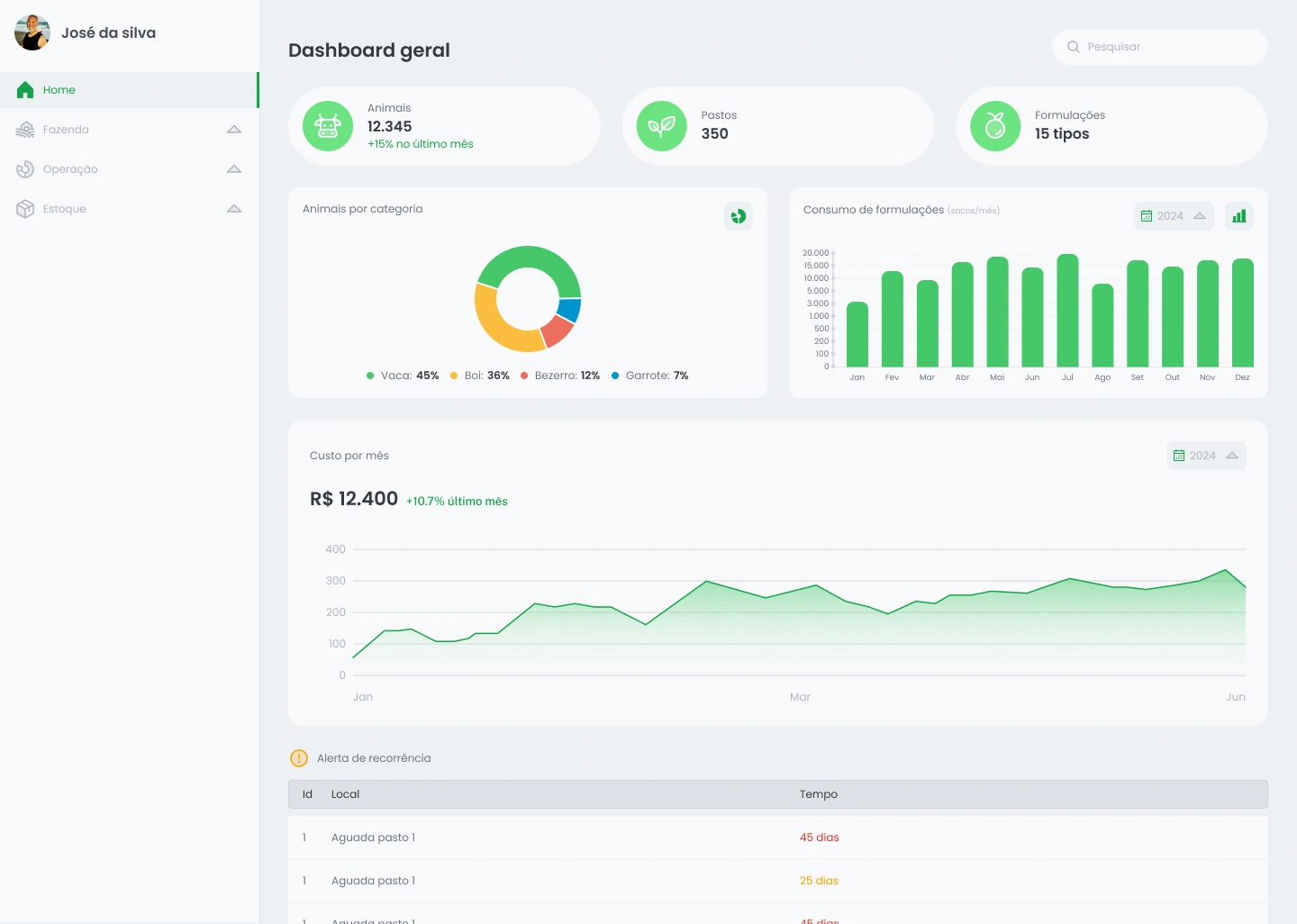The width and height of the screenshot is (1297, 924).
Task: Open the 2024 year dropdown in Custo por mês
Action: [x=1206, y=456]
